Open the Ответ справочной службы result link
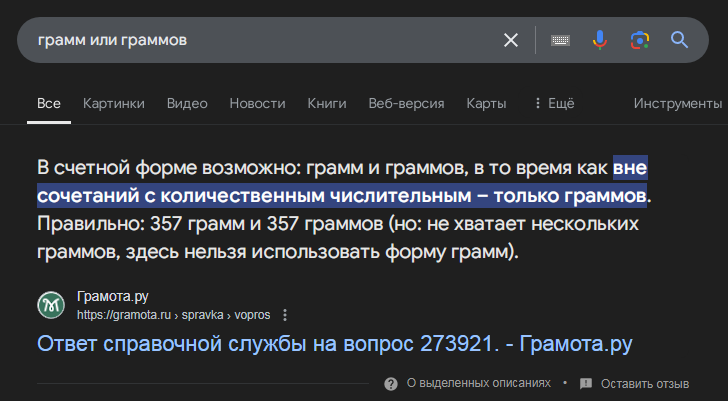The image size is (728, 401). coord(335,344)
